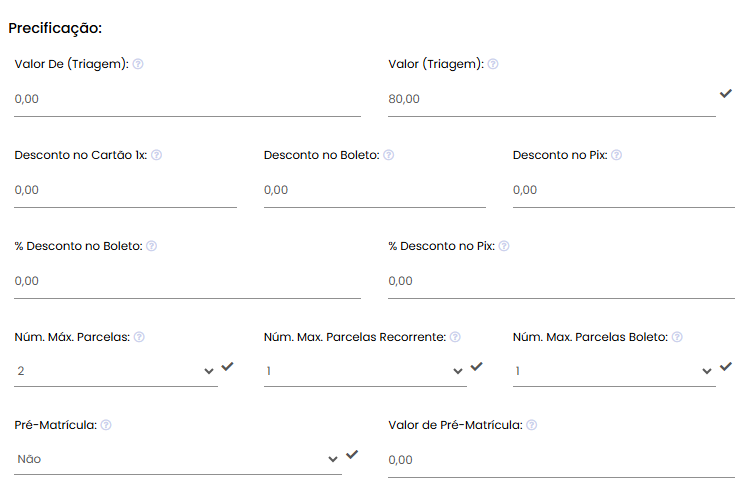This screenshot has height=484, width=753.
Task: Open help for % Desconto no Pix
Action: click(504, 246)
